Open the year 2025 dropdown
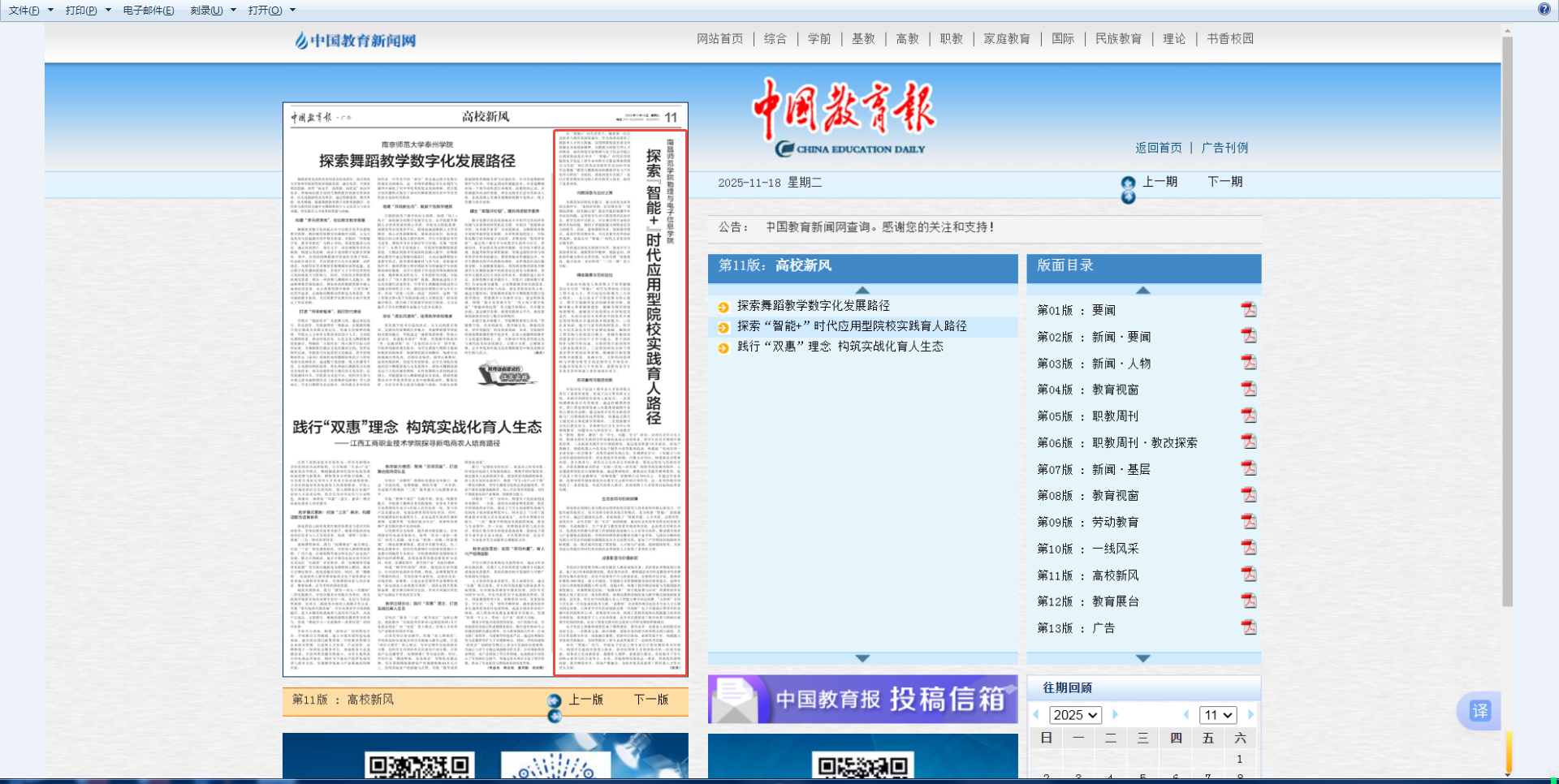 click(x=1075, y=715)
